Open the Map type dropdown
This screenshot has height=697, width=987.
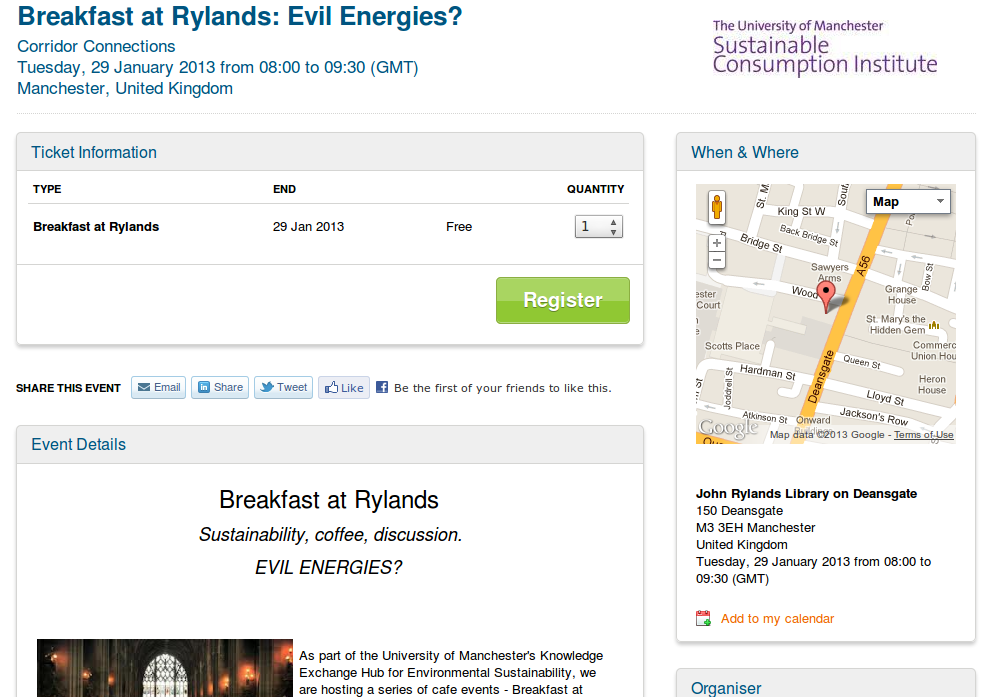(x=907, y=202)
